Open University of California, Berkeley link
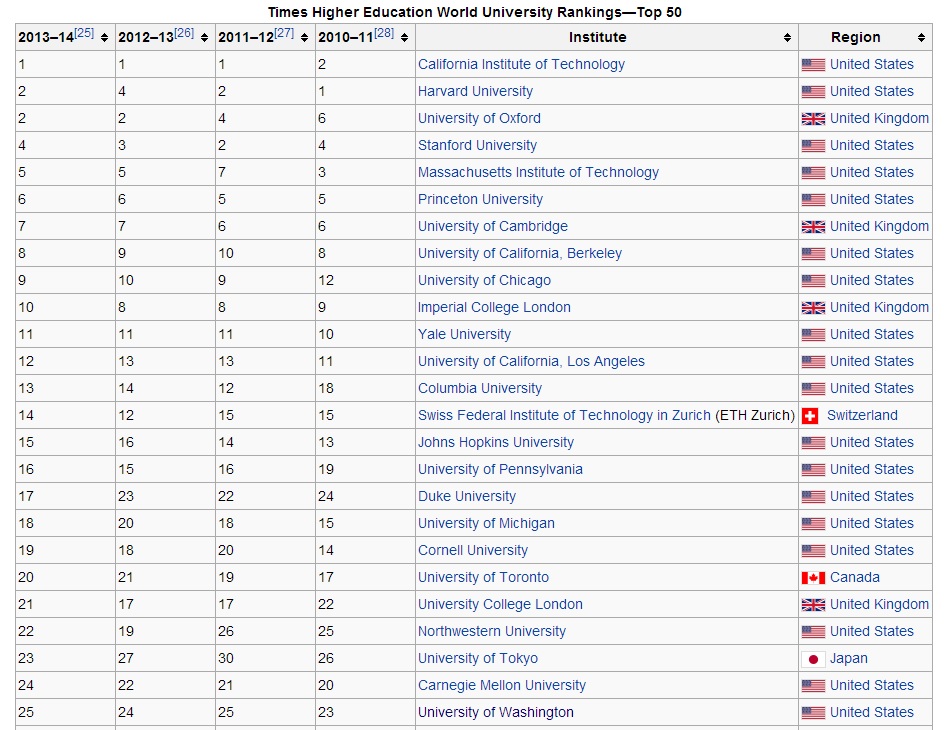 click(x=520, y=253)
